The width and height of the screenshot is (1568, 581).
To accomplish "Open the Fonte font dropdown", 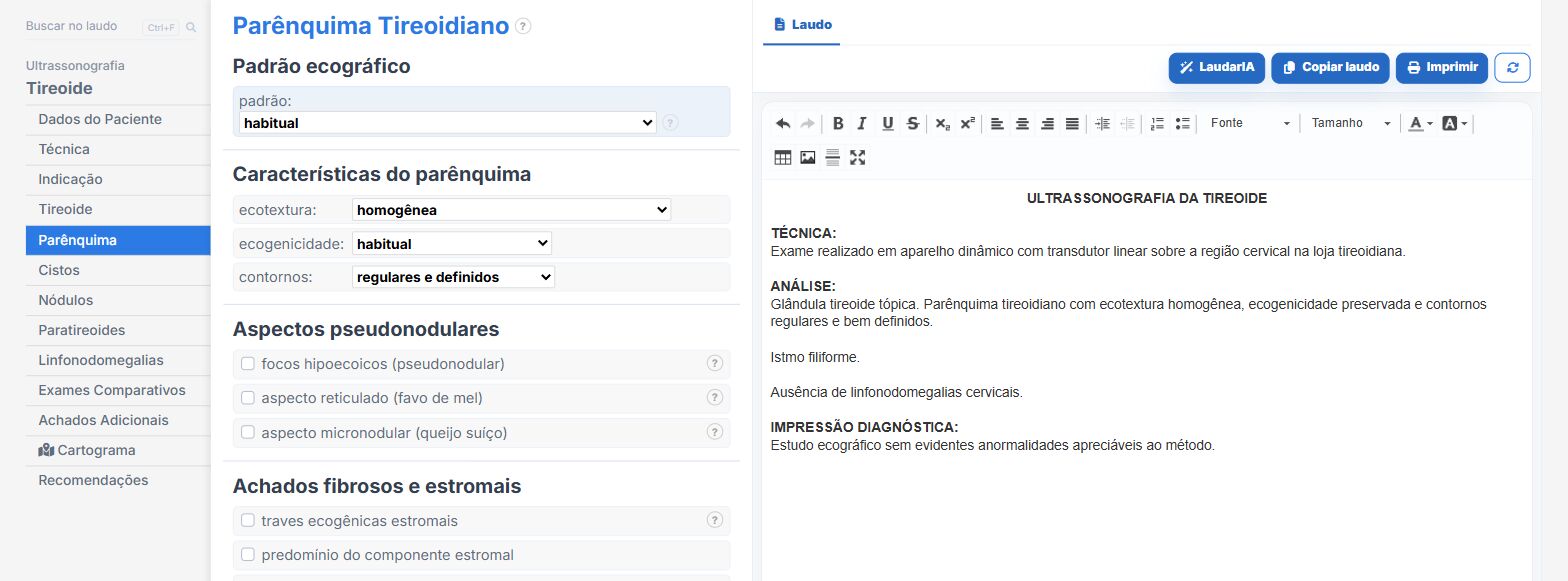I will (x=1250, y=123).
